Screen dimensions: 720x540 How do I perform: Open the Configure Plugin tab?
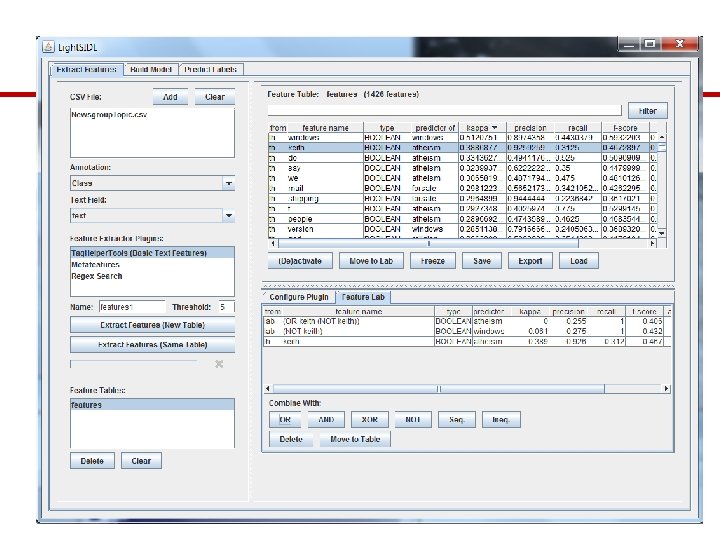coord(298,297)
